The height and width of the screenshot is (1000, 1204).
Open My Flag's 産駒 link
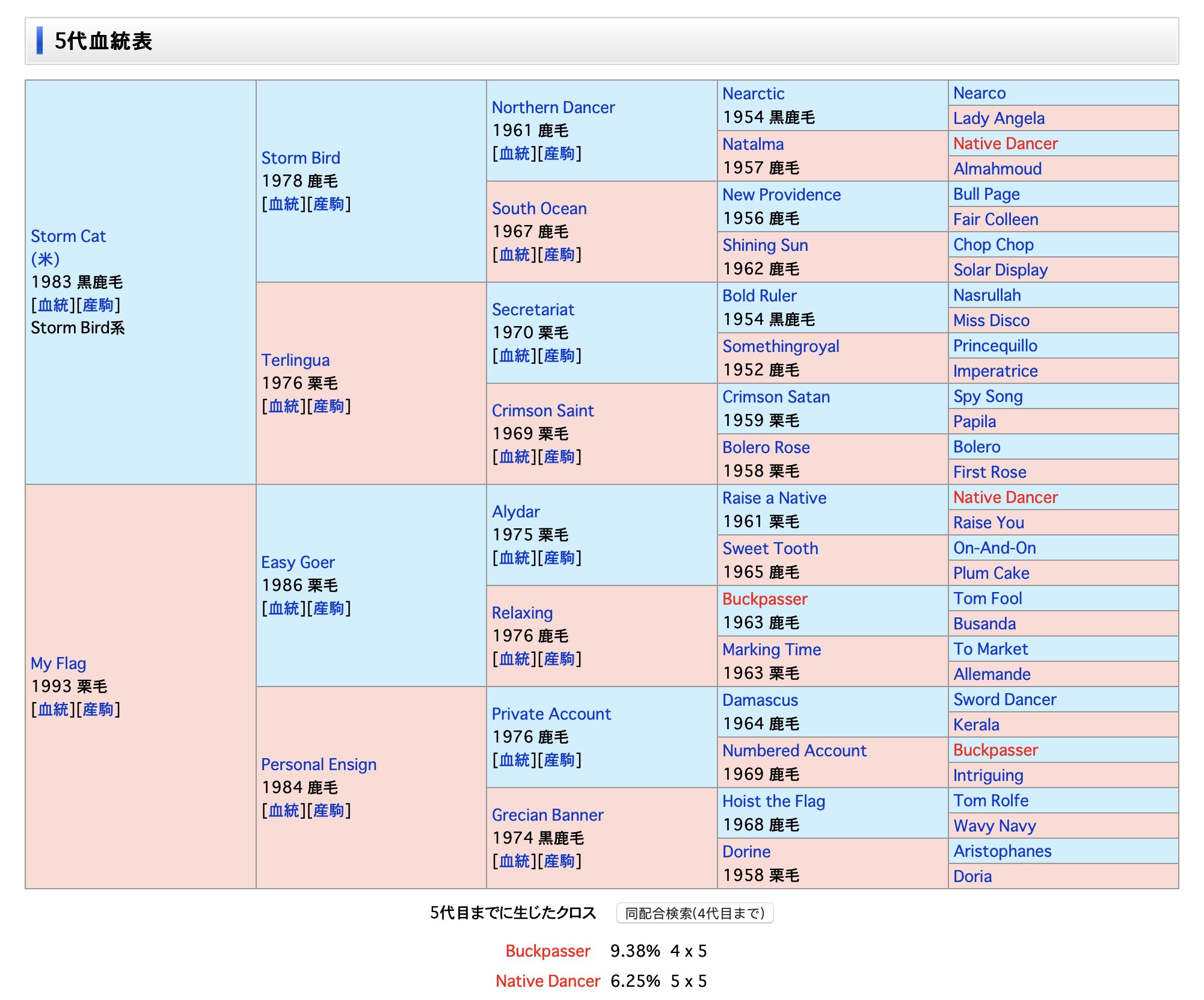pos(98,710)
